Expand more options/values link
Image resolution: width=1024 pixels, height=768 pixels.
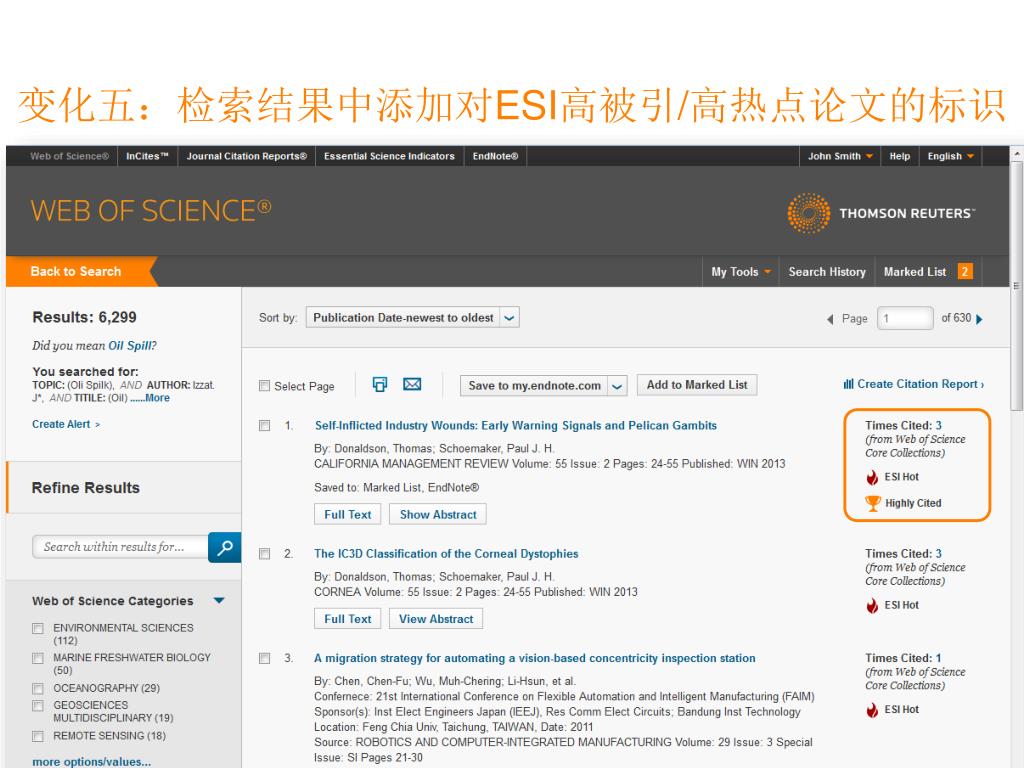[91, 761]
